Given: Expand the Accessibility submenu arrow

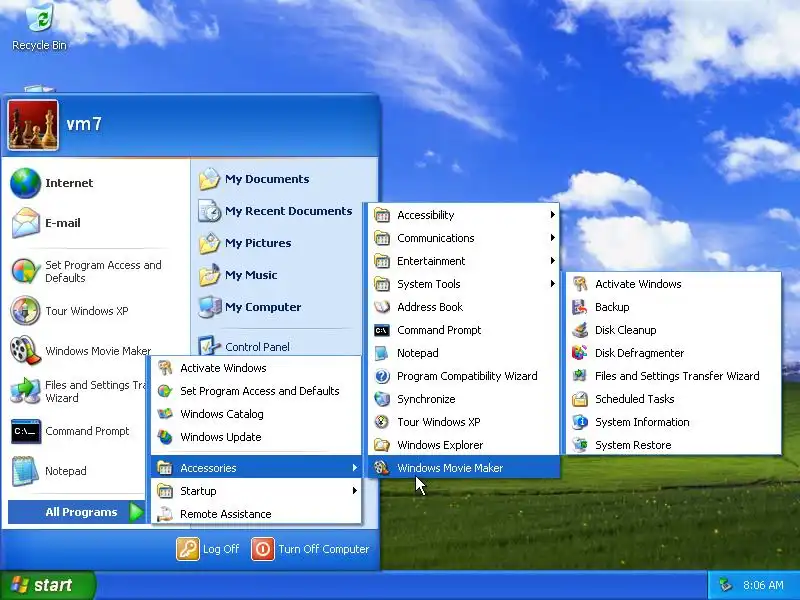Looking at the screenshot, I should tap(552, 215).
